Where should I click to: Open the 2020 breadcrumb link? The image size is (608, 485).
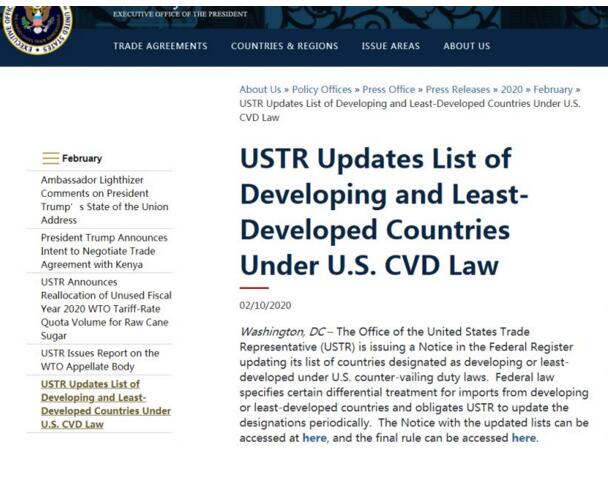pyautogui.click(x=511, y=90)
